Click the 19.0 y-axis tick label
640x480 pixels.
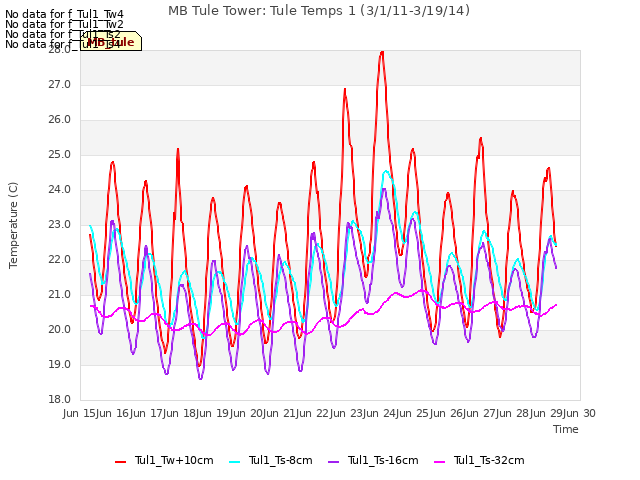pyautogui.click(x=60, y=364)
